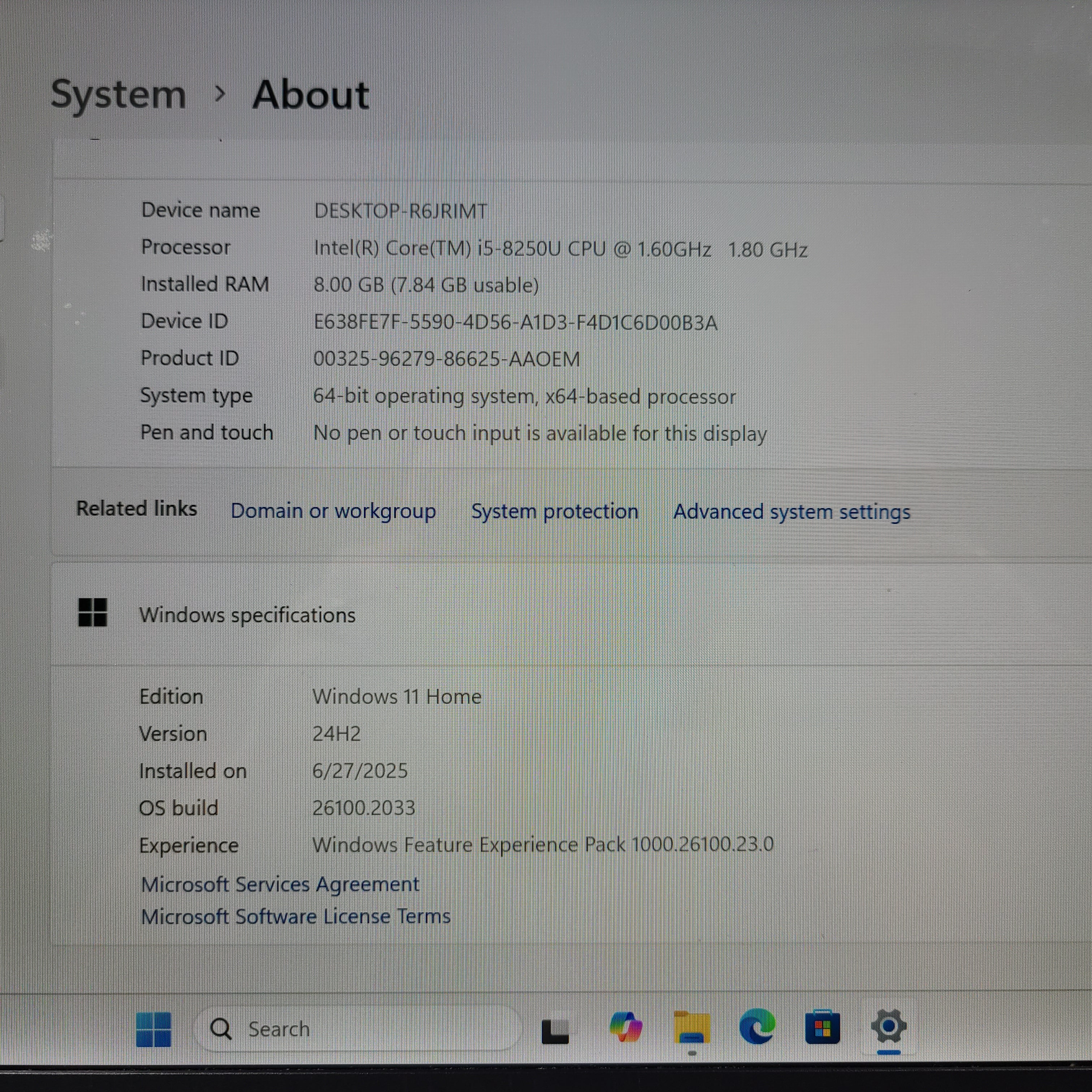Open Microsoft Software License Terms
1092x1092 pixels.
click(x=296, y=916)
